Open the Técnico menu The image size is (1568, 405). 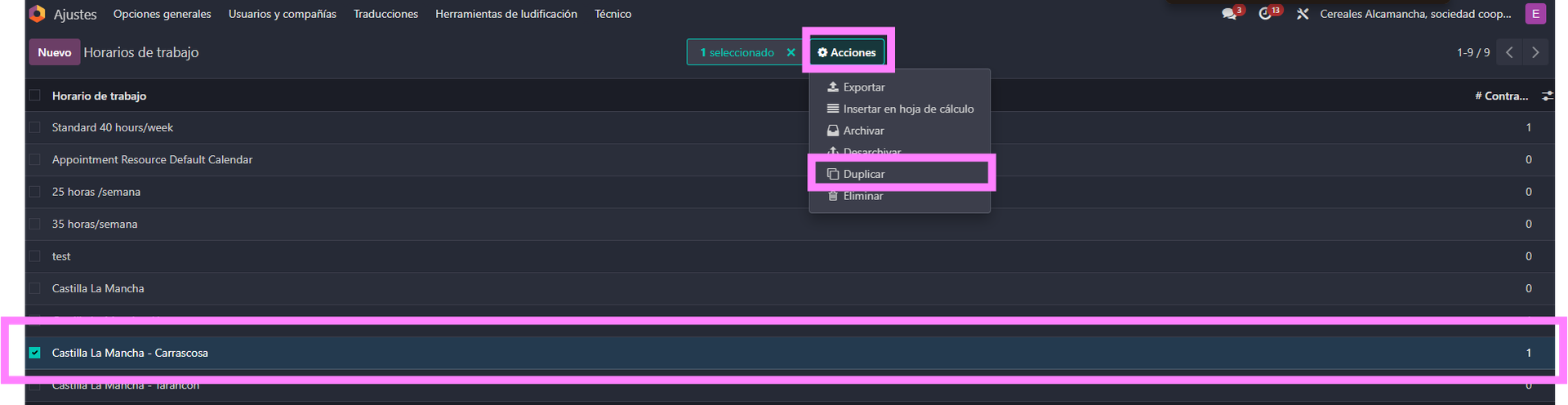(612, 14)
